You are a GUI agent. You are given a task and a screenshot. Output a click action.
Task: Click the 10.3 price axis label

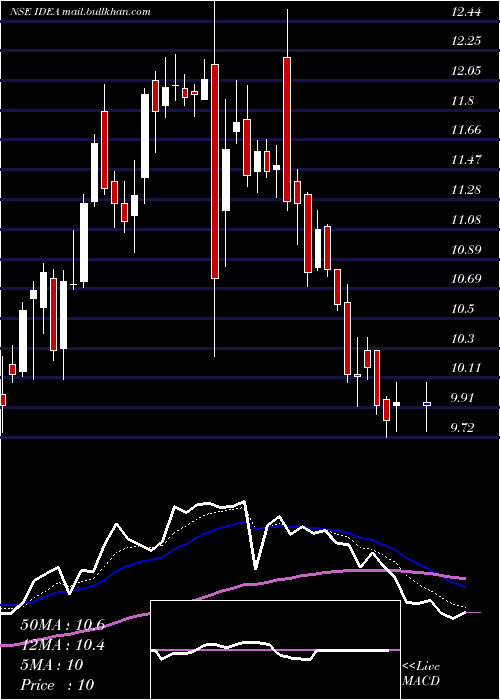(x=462, y=338)
